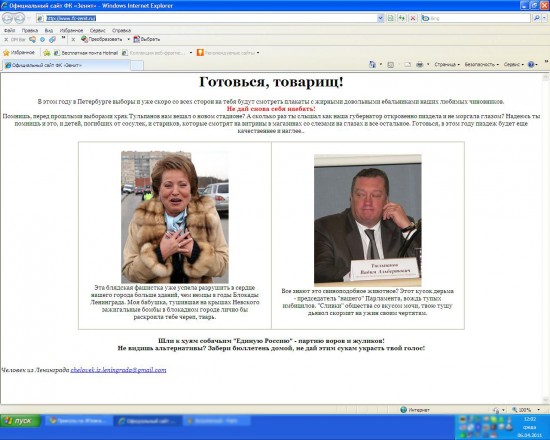Screen dimensions: 550x440
Task: Click the compatibility view icon
Action: pos(390,18)
